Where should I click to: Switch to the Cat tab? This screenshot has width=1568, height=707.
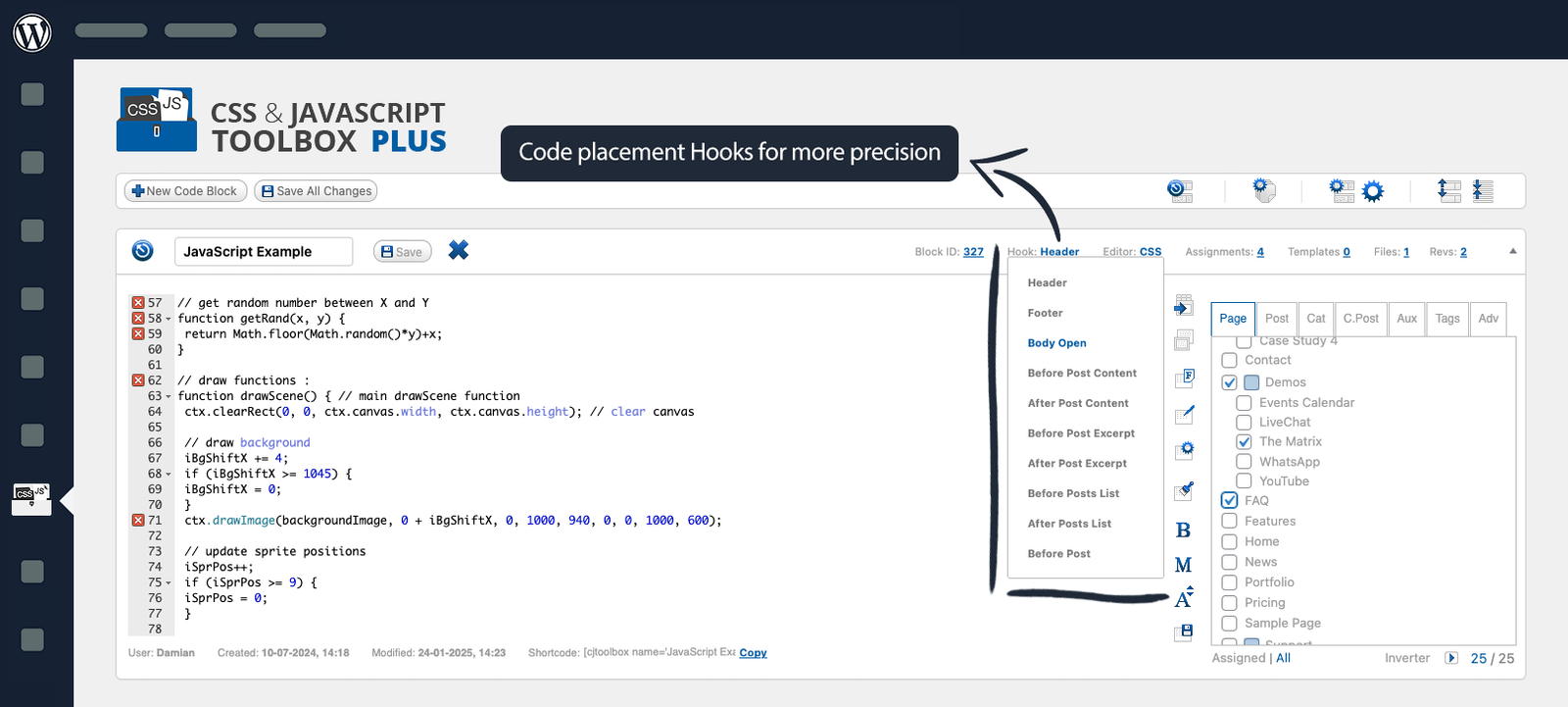[x=1316, y=319]
